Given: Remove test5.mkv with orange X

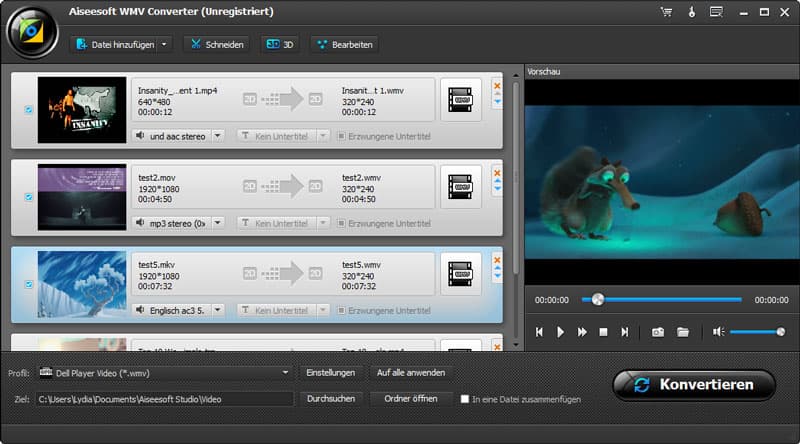Looking at the screenshot, I should click(497, 260).
